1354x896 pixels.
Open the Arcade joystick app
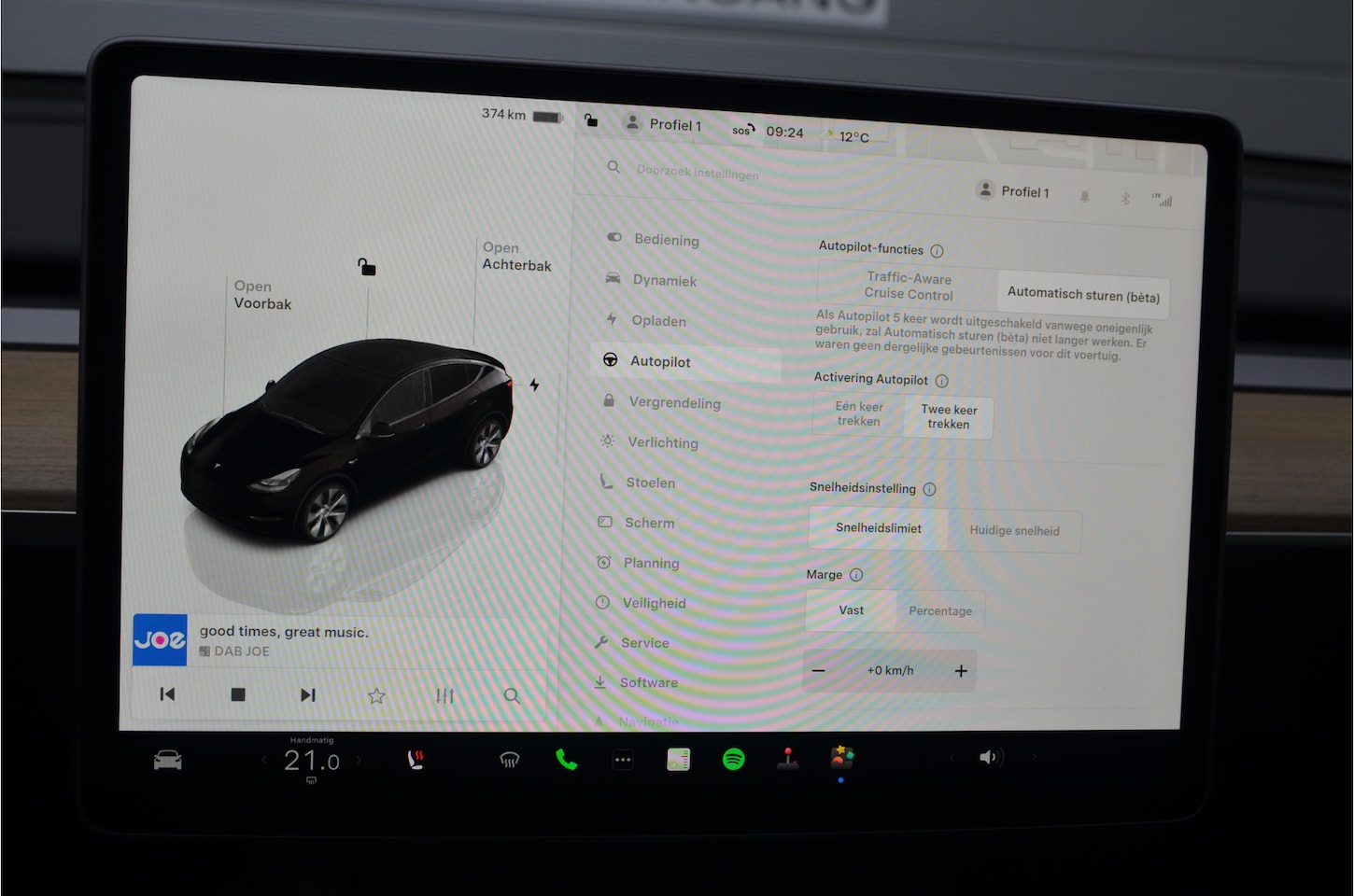coord(788,759)
